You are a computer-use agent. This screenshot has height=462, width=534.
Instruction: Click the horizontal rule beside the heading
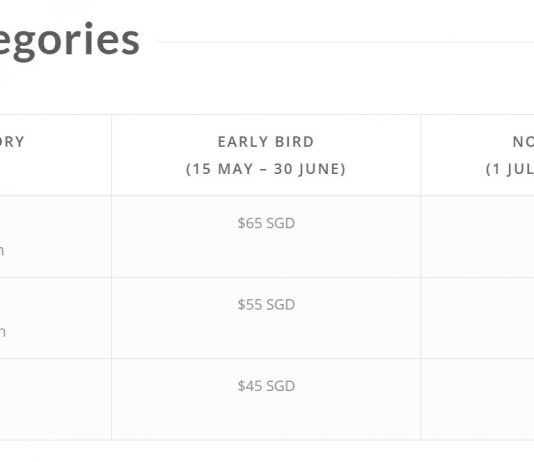coord(345,42)
